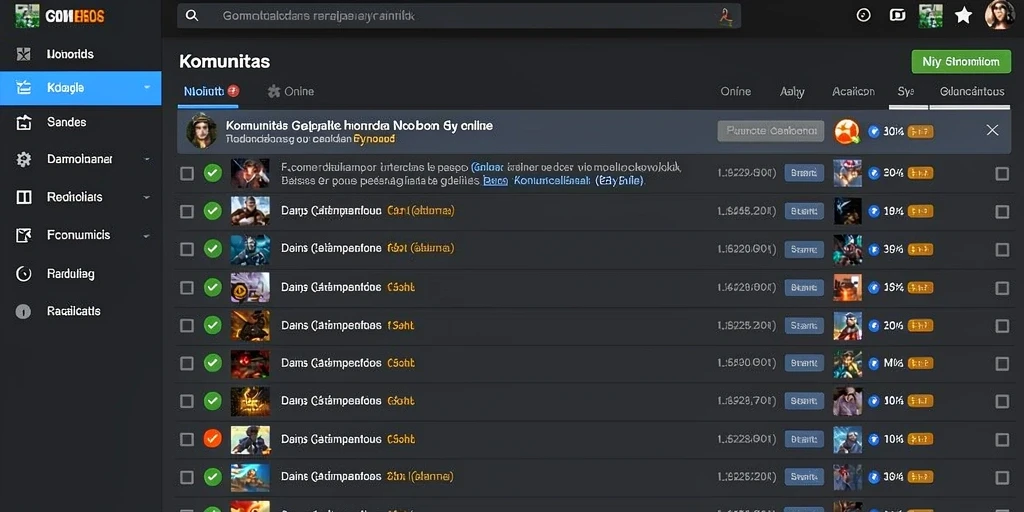
Task: Click the gray Peunote button in banner
Action: click(x=771, y=131)
